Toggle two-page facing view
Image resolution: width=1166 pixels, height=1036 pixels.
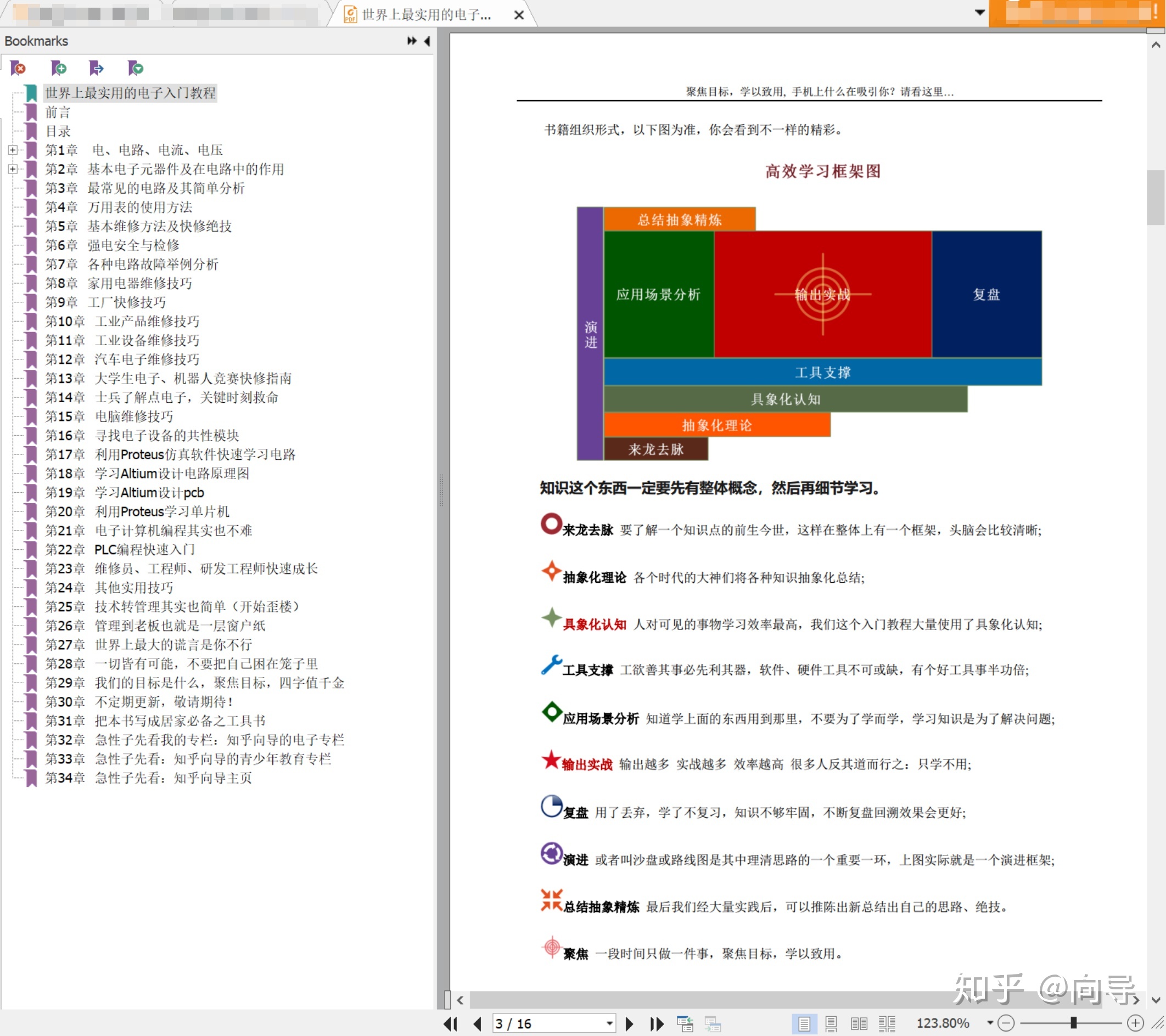point(859,1024)
